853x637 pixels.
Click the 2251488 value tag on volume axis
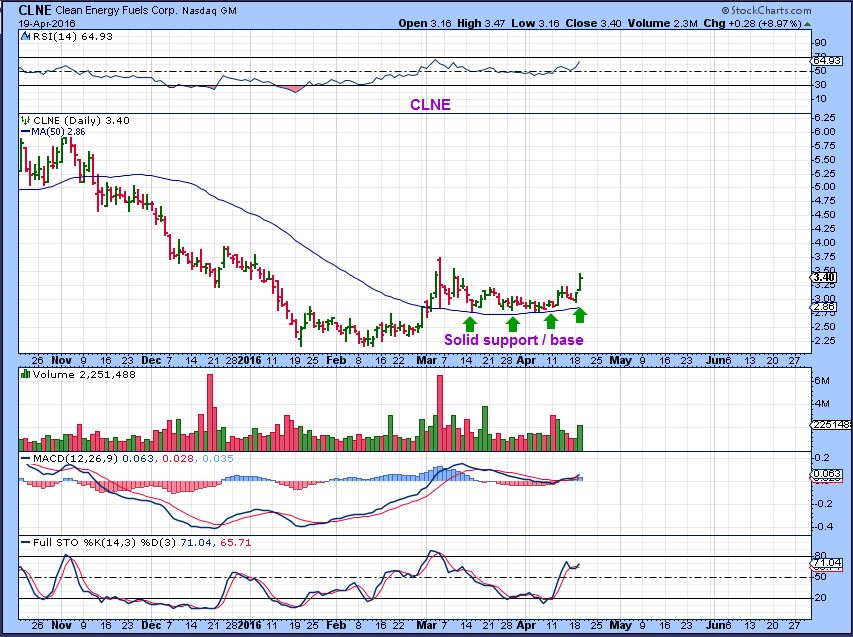click(x=831, y=425)
